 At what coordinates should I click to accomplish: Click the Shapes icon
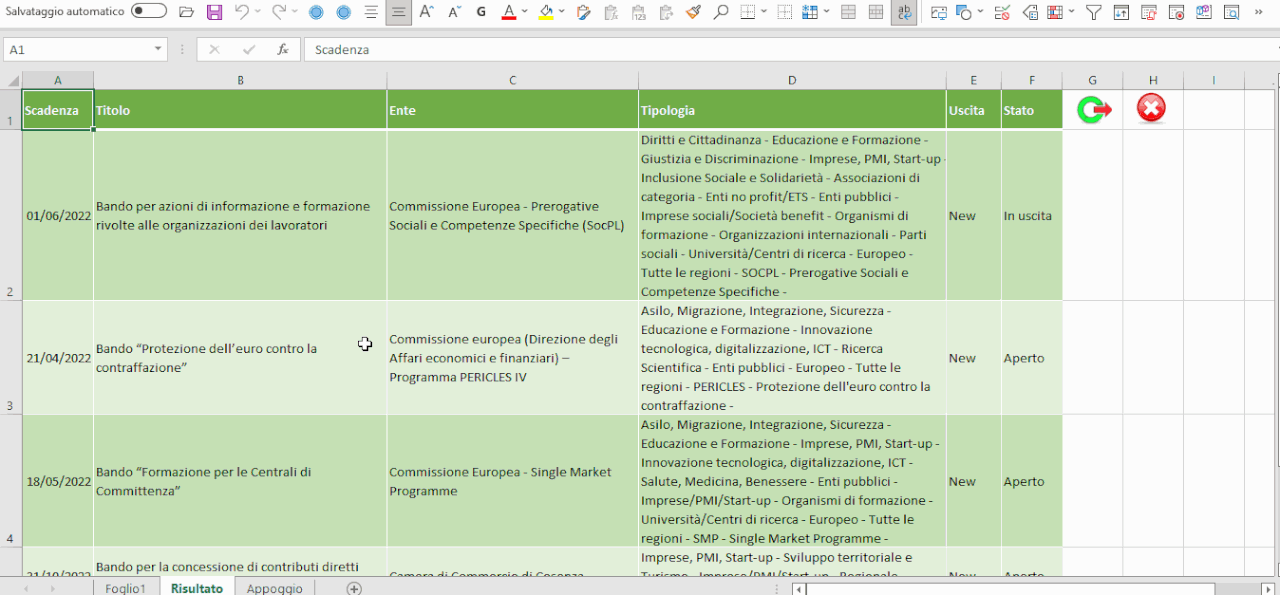click(x=964, y=12)
